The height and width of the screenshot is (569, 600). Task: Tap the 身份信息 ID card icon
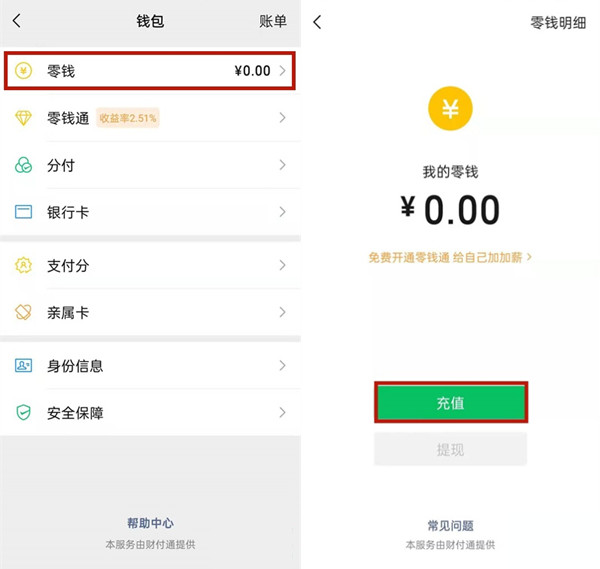24,366
